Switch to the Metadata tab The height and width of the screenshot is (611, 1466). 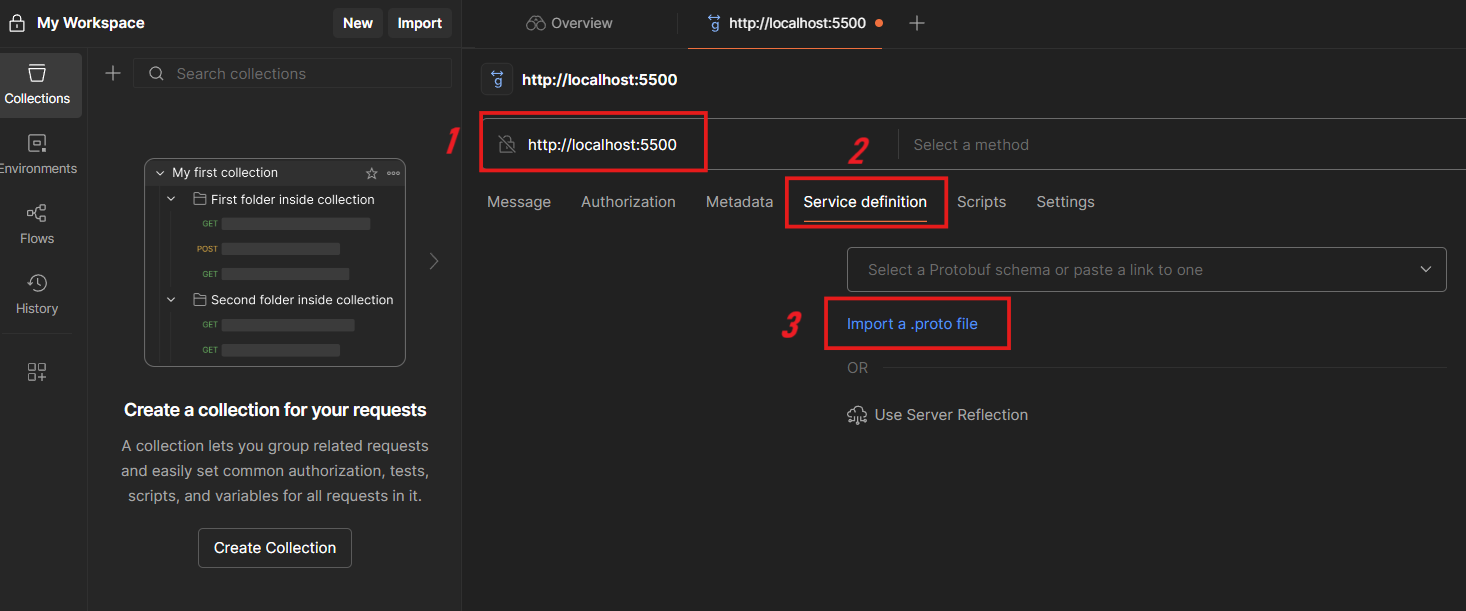point(739,202)
